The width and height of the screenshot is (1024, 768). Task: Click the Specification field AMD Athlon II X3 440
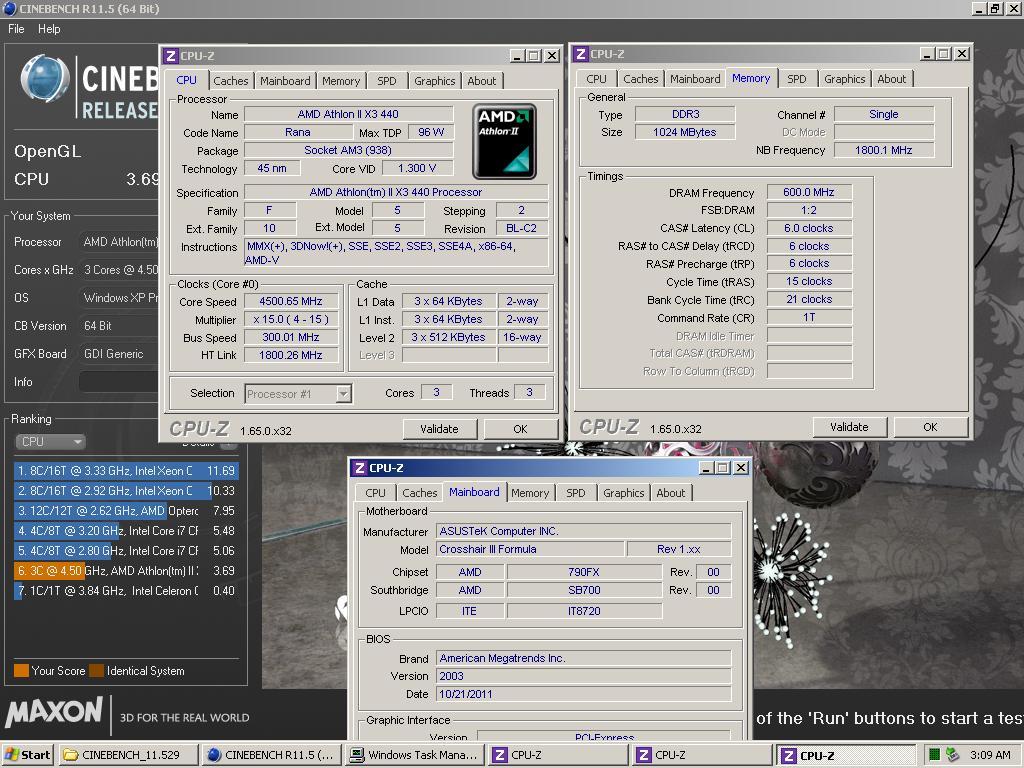point(396,193)
